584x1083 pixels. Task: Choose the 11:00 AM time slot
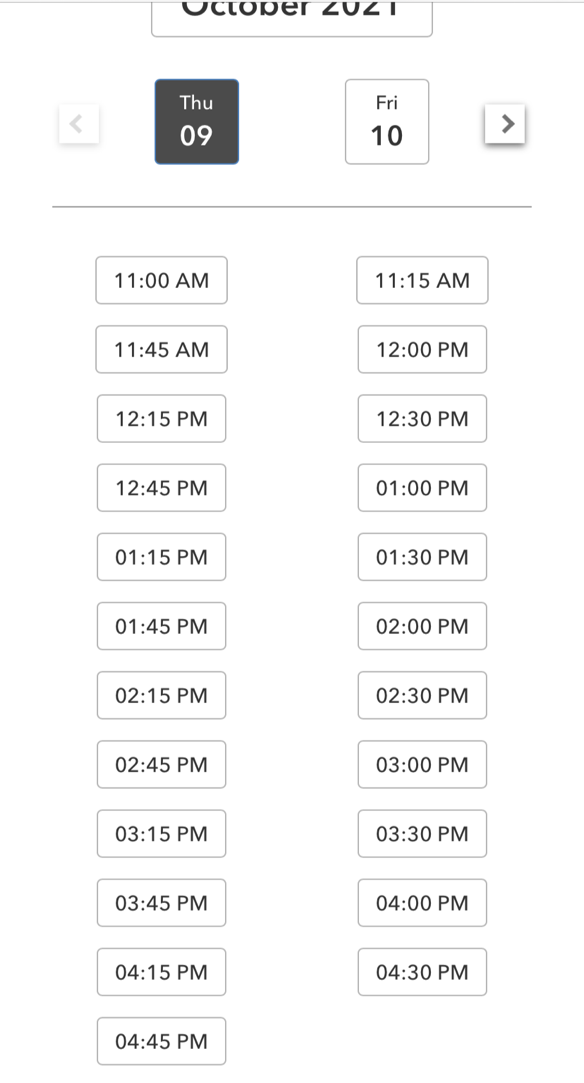tap(162, 280)
